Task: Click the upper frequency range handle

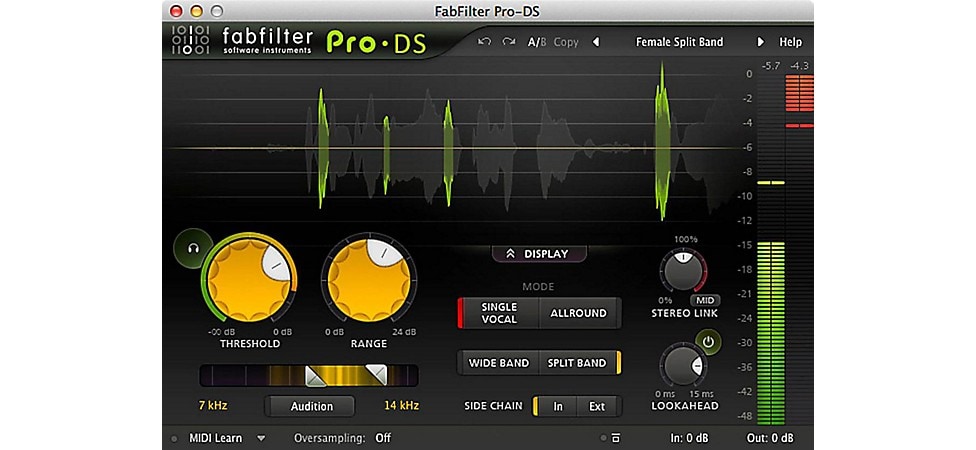Action: [376, 375]
